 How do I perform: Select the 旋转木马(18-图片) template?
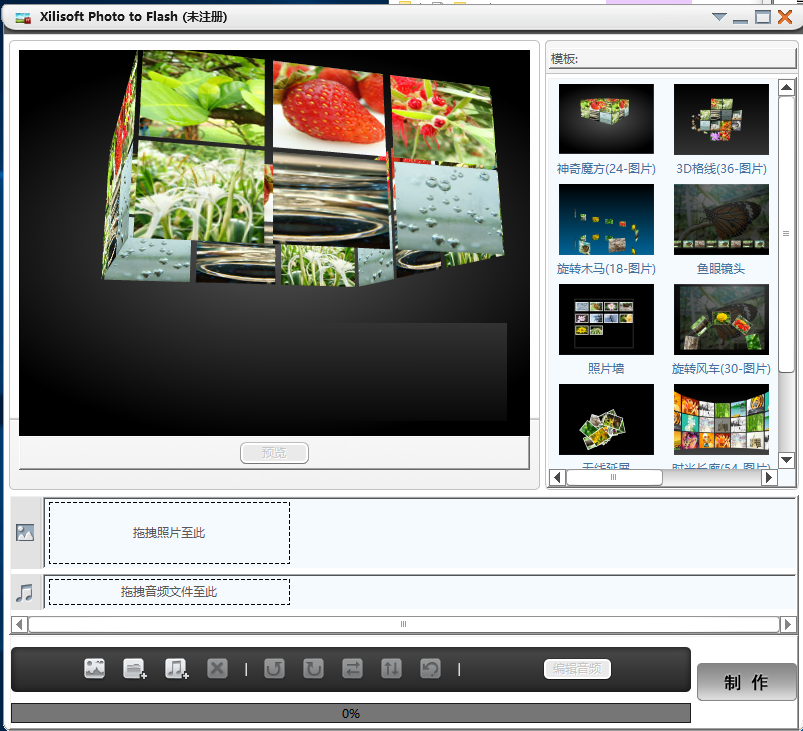606,219
